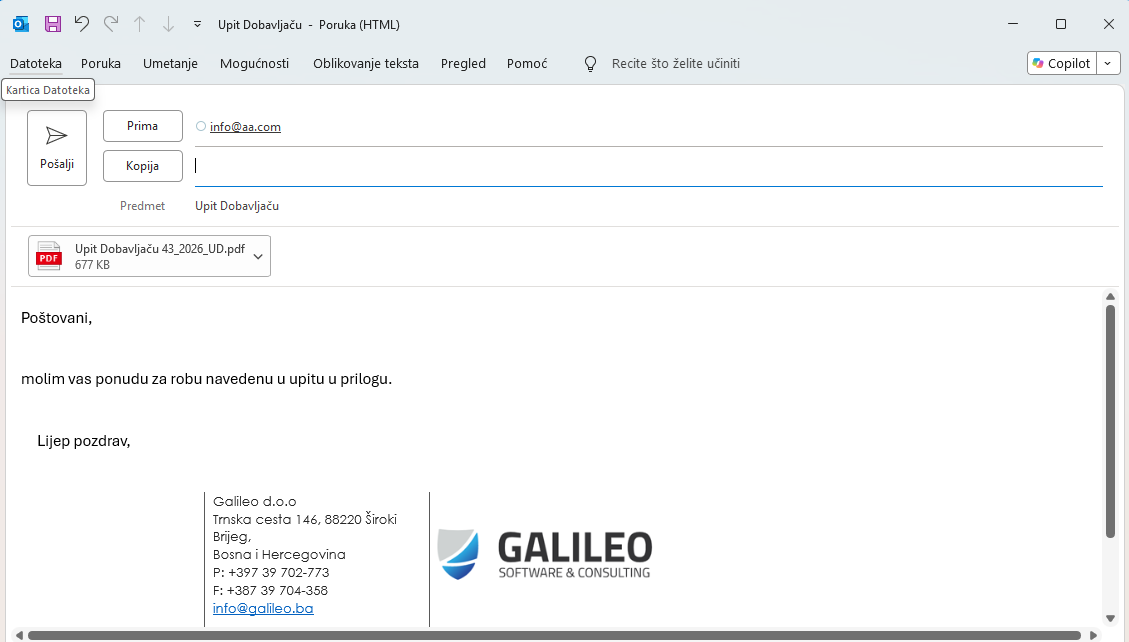Save the message with the floppy disk icon
The width and height of the screenshot is (1129, 642).
tap(53, 24)
